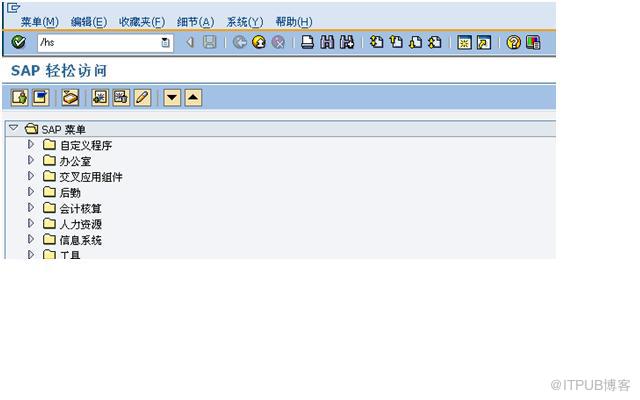The height and width of the screenshot is (400, 640).
Task: Open Customize Local Layout icon
Action: [533, 42]
